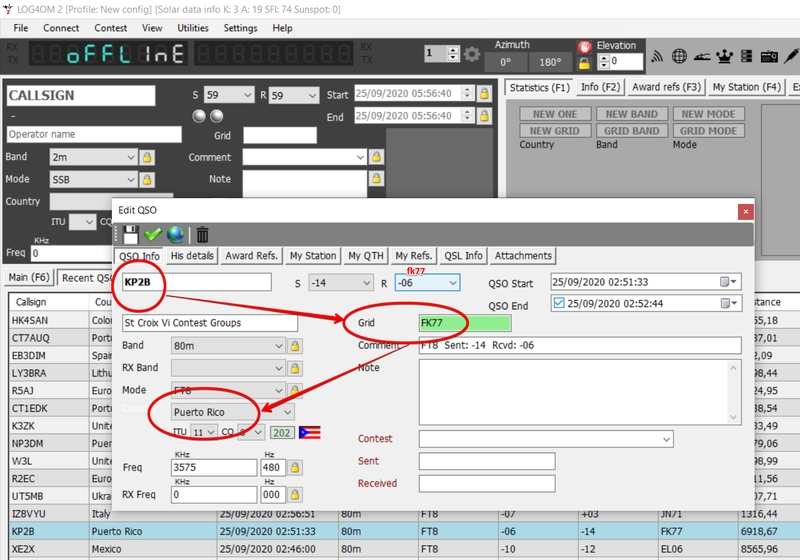Open the main window Band 2m dropdown

pyautogui.click(x=131, y=157)
